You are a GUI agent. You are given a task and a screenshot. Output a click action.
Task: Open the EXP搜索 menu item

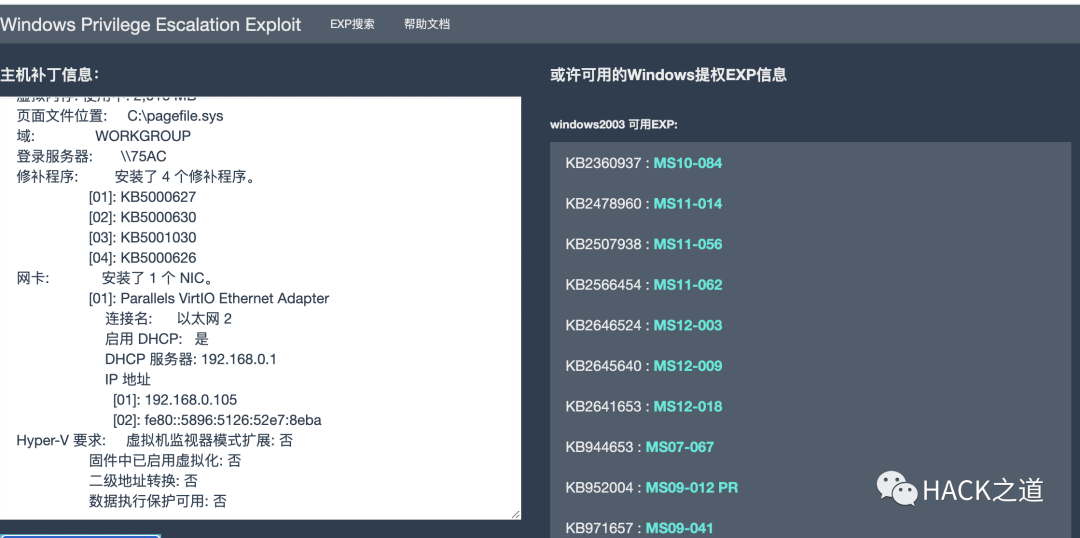[352, 24]
